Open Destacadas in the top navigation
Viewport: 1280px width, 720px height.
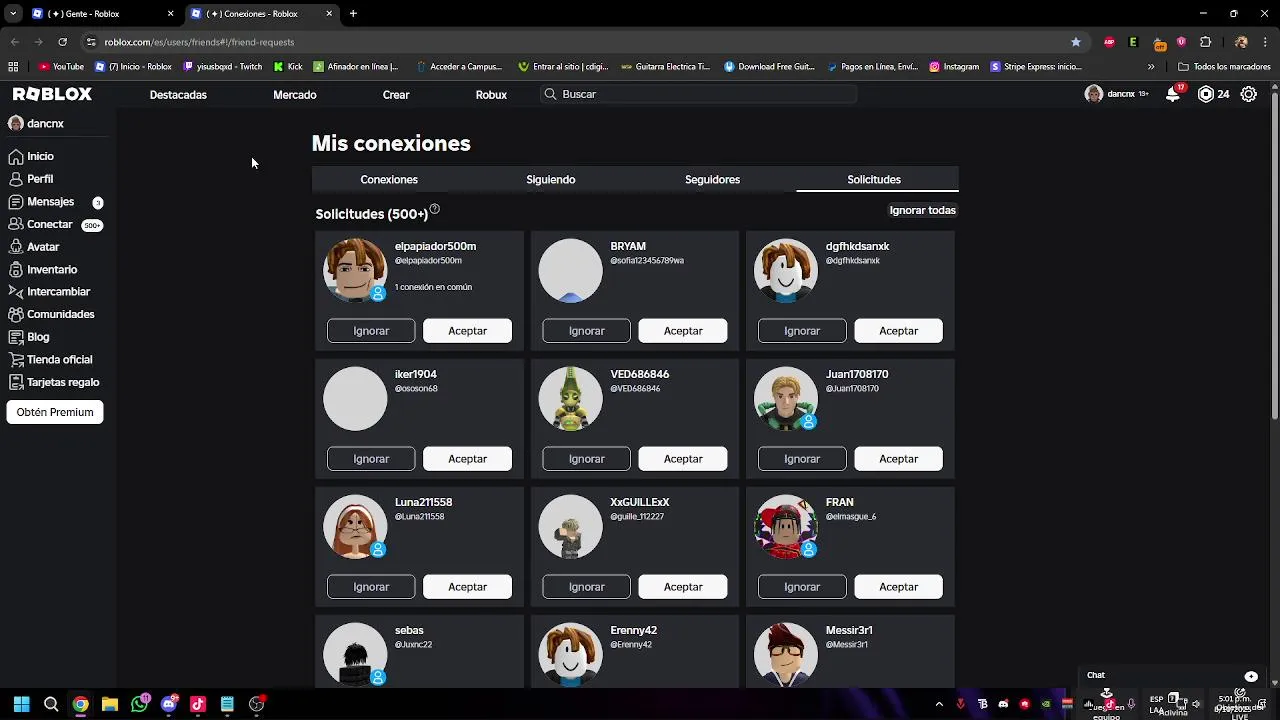tap(178, 95)
